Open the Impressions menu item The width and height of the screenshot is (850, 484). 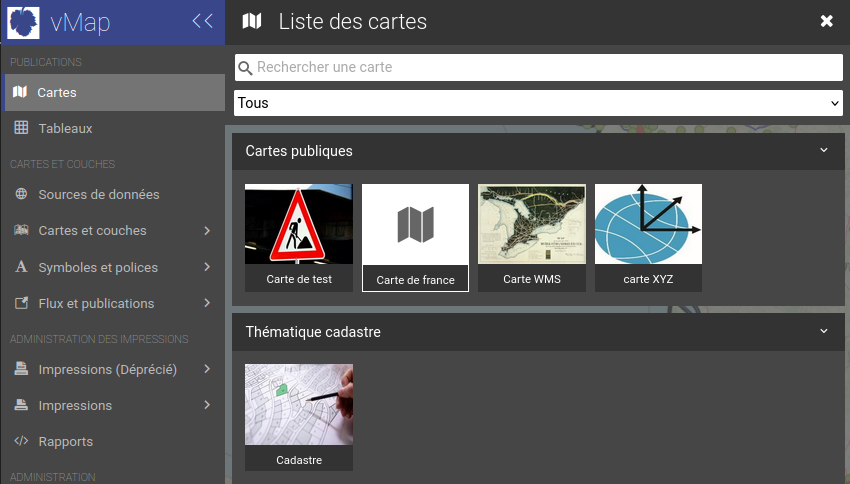pos(75,405)
